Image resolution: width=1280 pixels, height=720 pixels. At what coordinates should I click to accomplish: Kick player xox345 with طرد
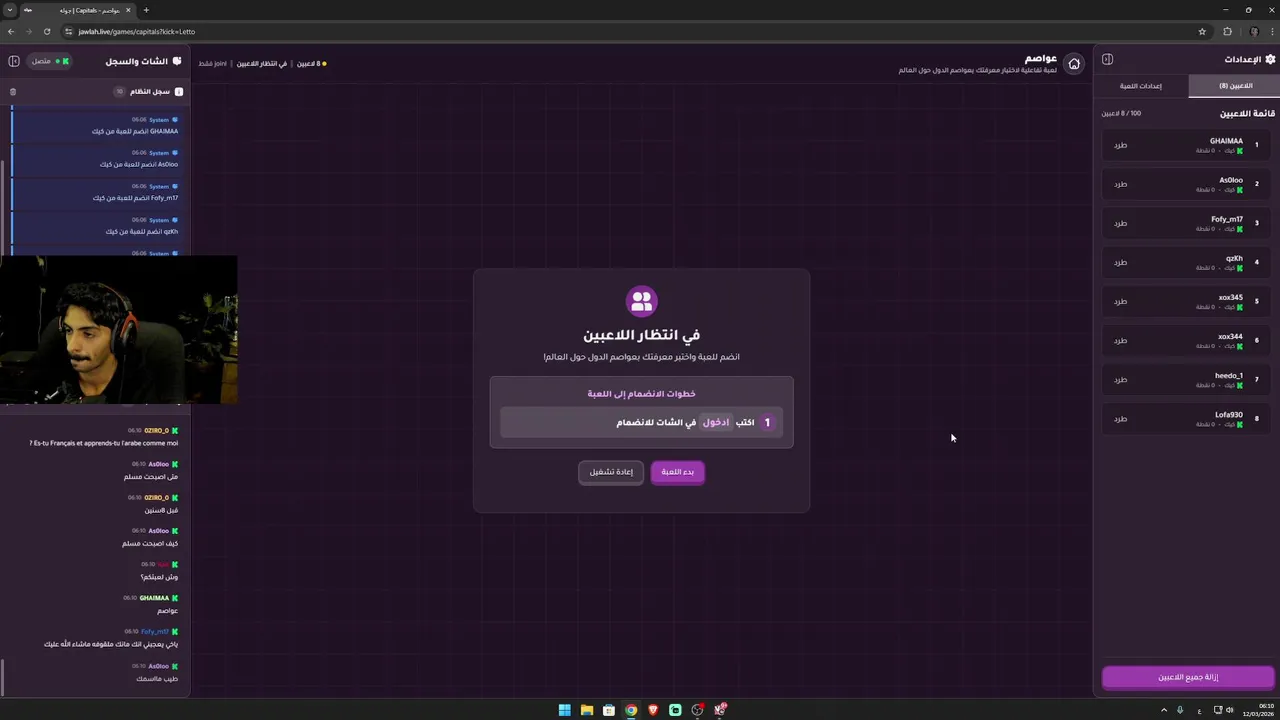1121,301
